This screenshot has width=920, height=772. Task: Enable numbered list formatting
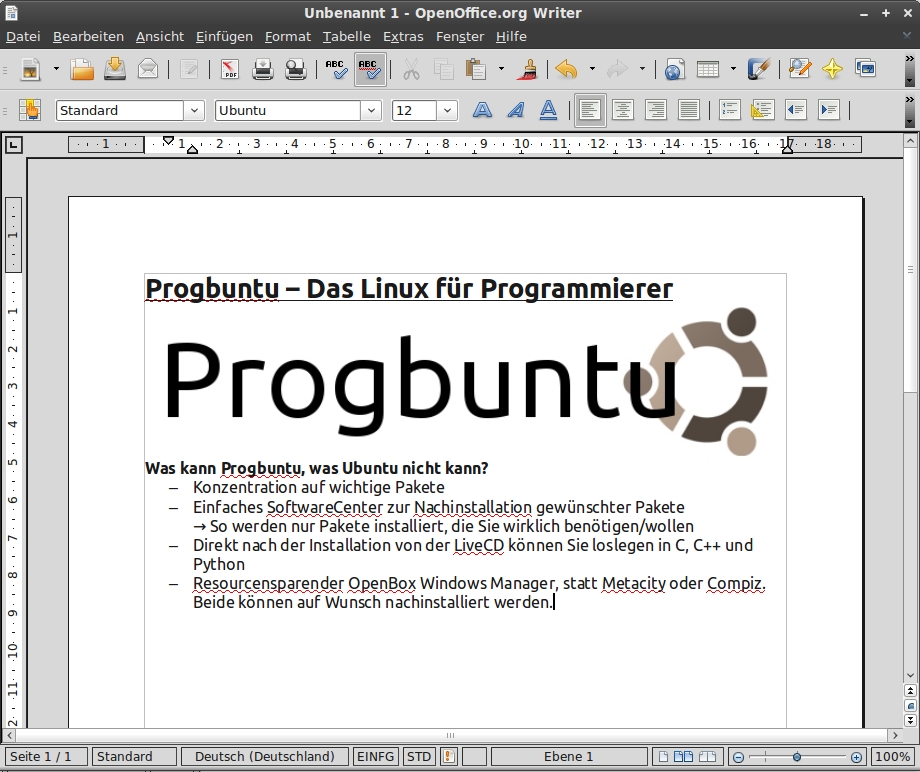(x=728, y=110)
